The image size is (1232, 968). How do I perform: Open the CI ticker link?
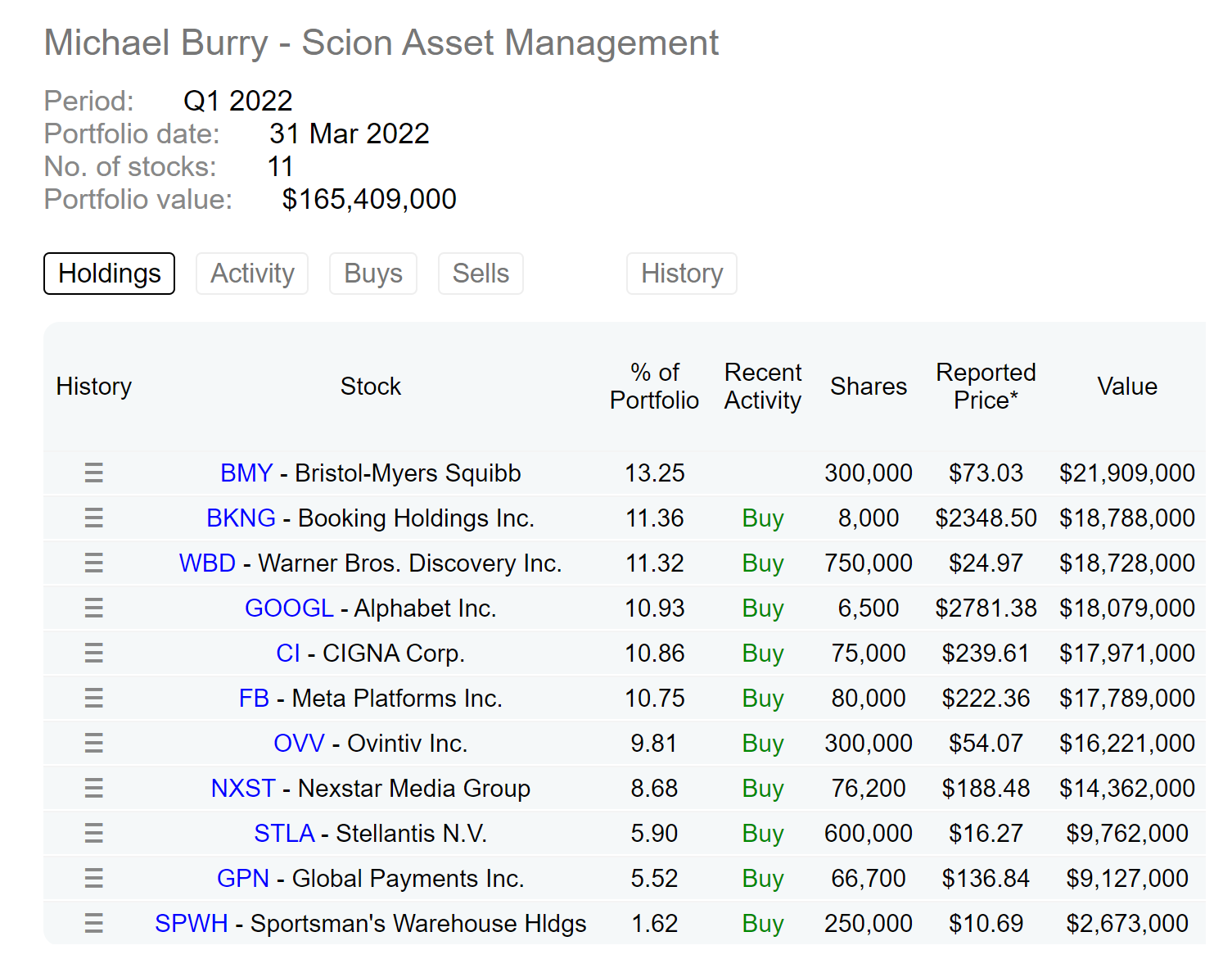288,654
